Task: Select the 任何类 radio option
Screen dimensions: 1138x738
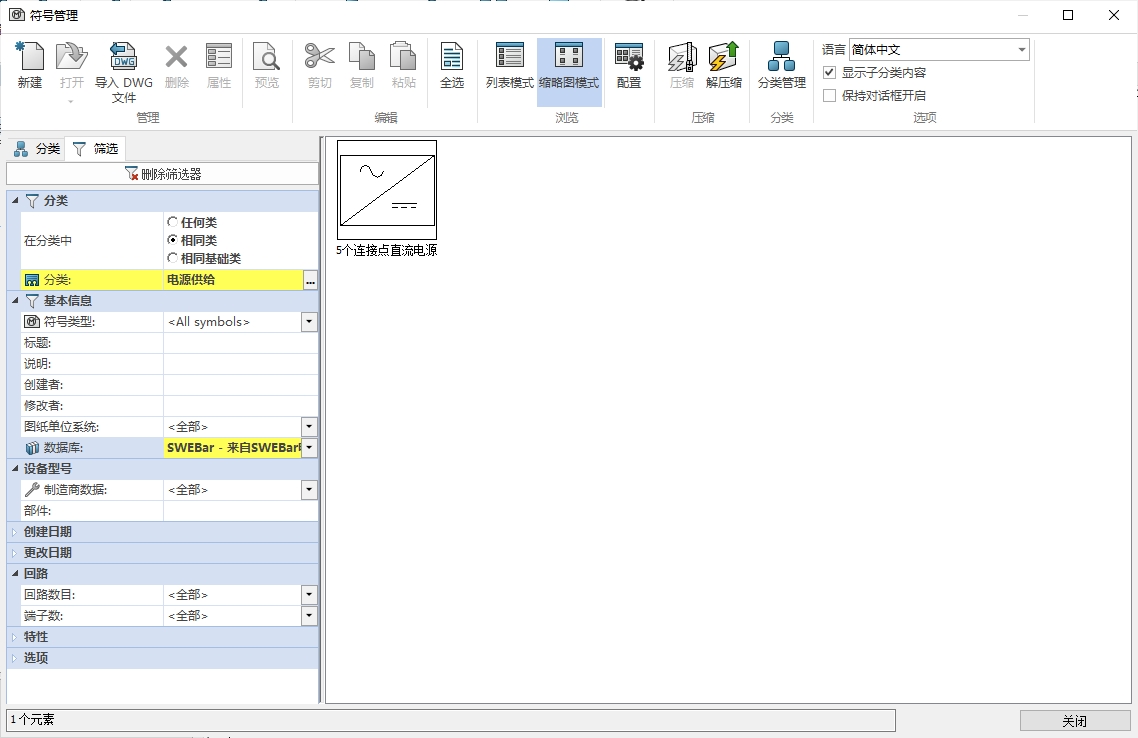Action: [x=173, y=222]
